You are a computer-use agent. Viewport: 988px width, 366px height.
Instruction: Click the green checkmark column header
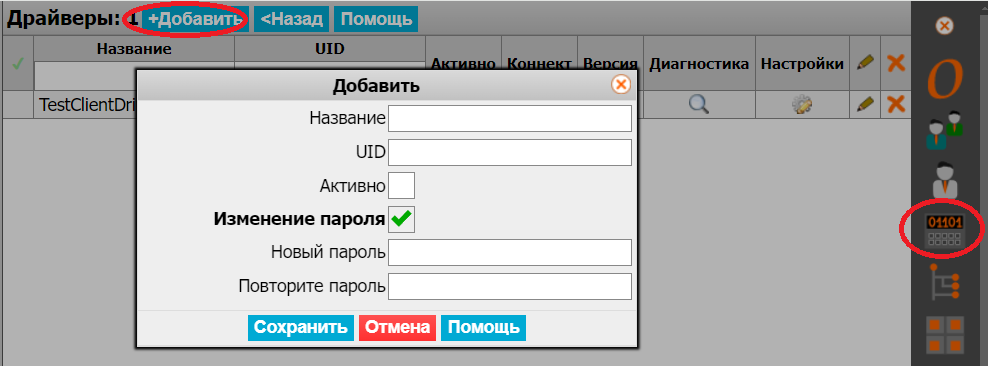pos(17,63)
